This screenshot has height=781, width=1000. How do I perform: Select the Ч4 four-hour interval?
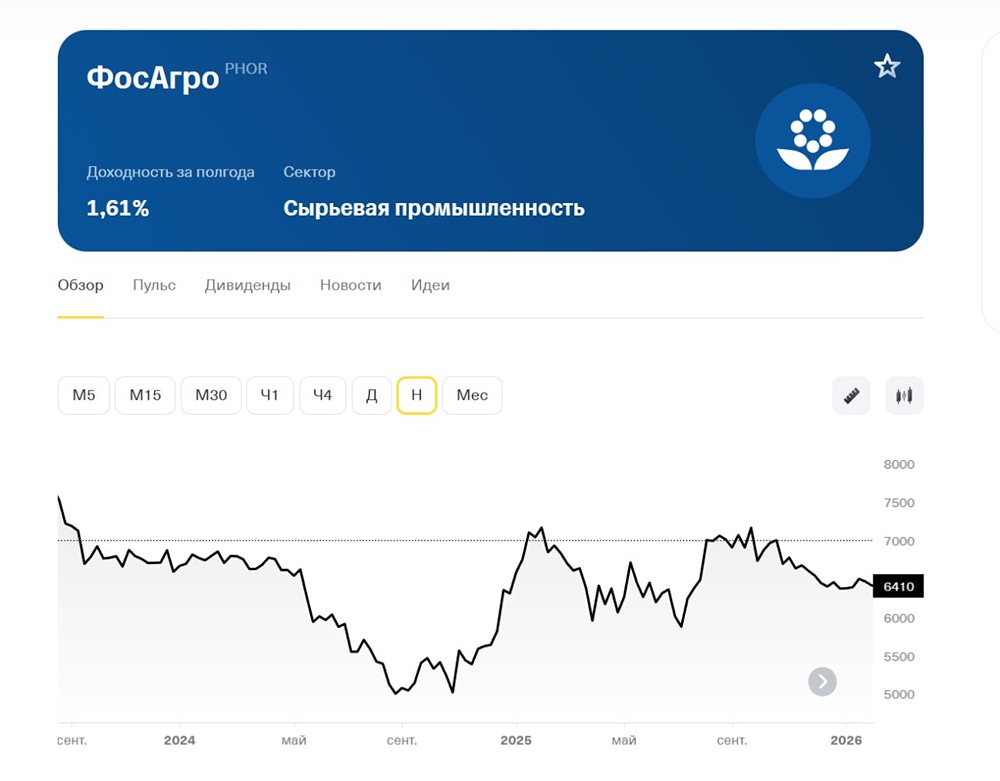pos(322,395)
